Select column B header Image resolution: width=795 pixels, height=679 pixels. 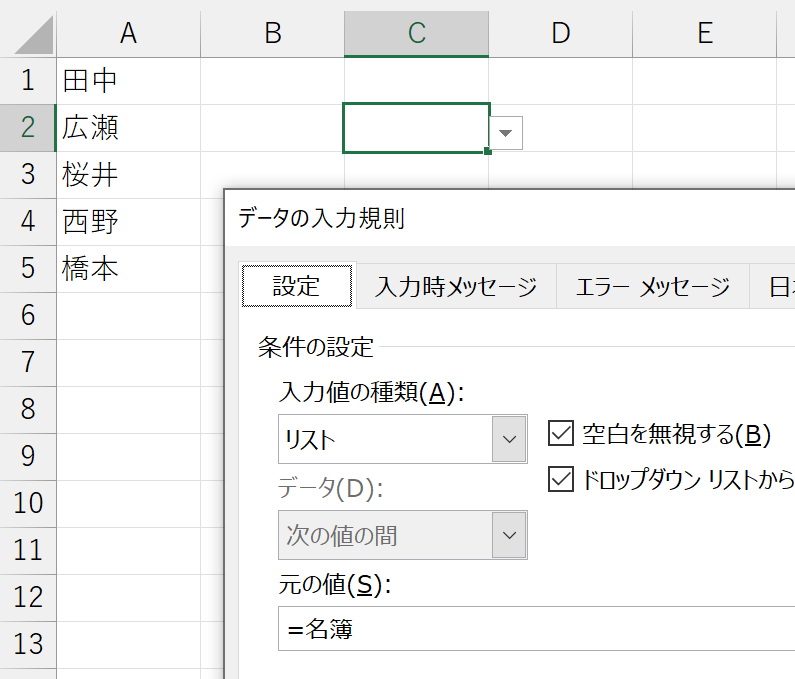[272, 33]
